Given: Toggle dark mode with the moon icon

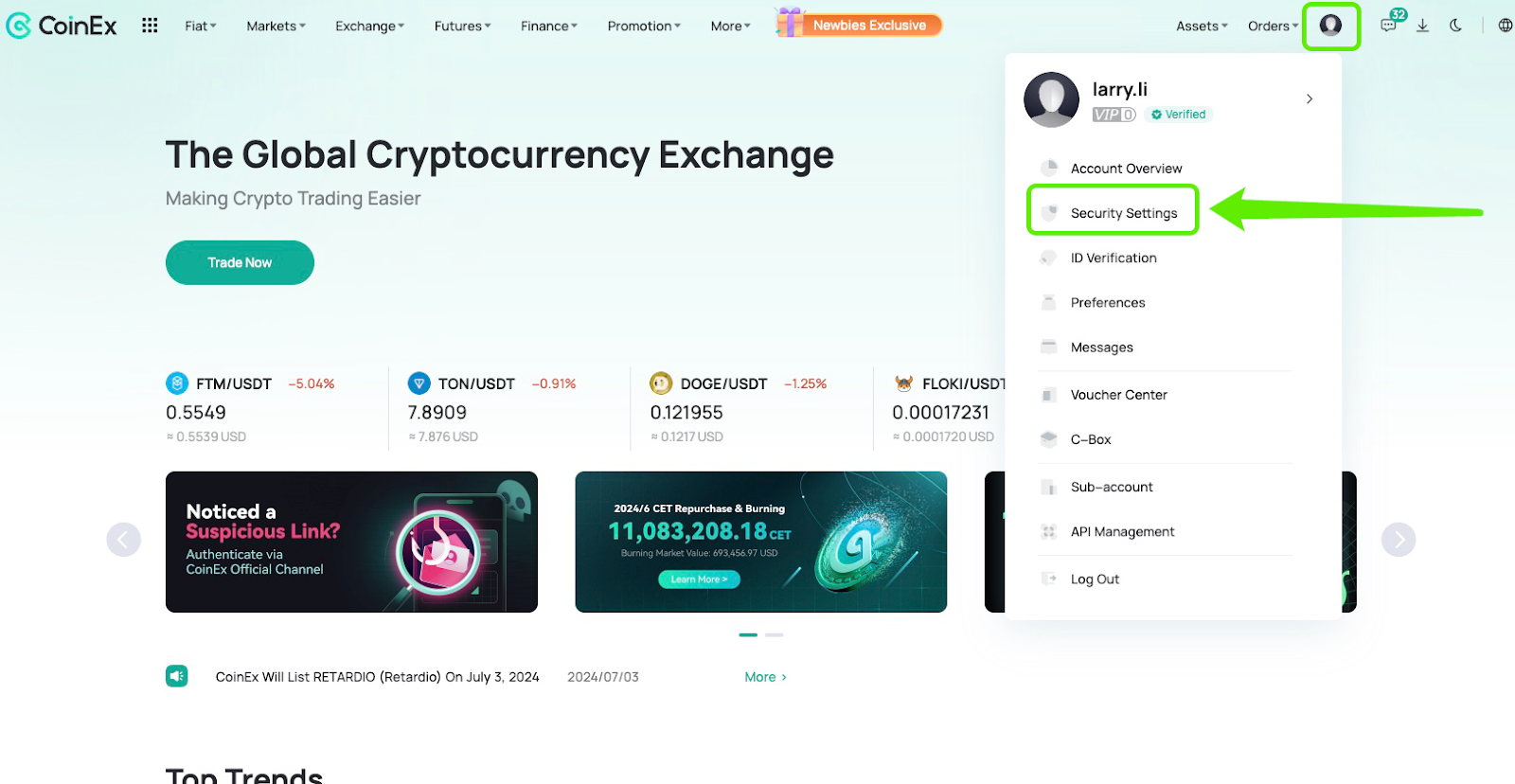Looking at the screenshot, I should [1456, 26].
